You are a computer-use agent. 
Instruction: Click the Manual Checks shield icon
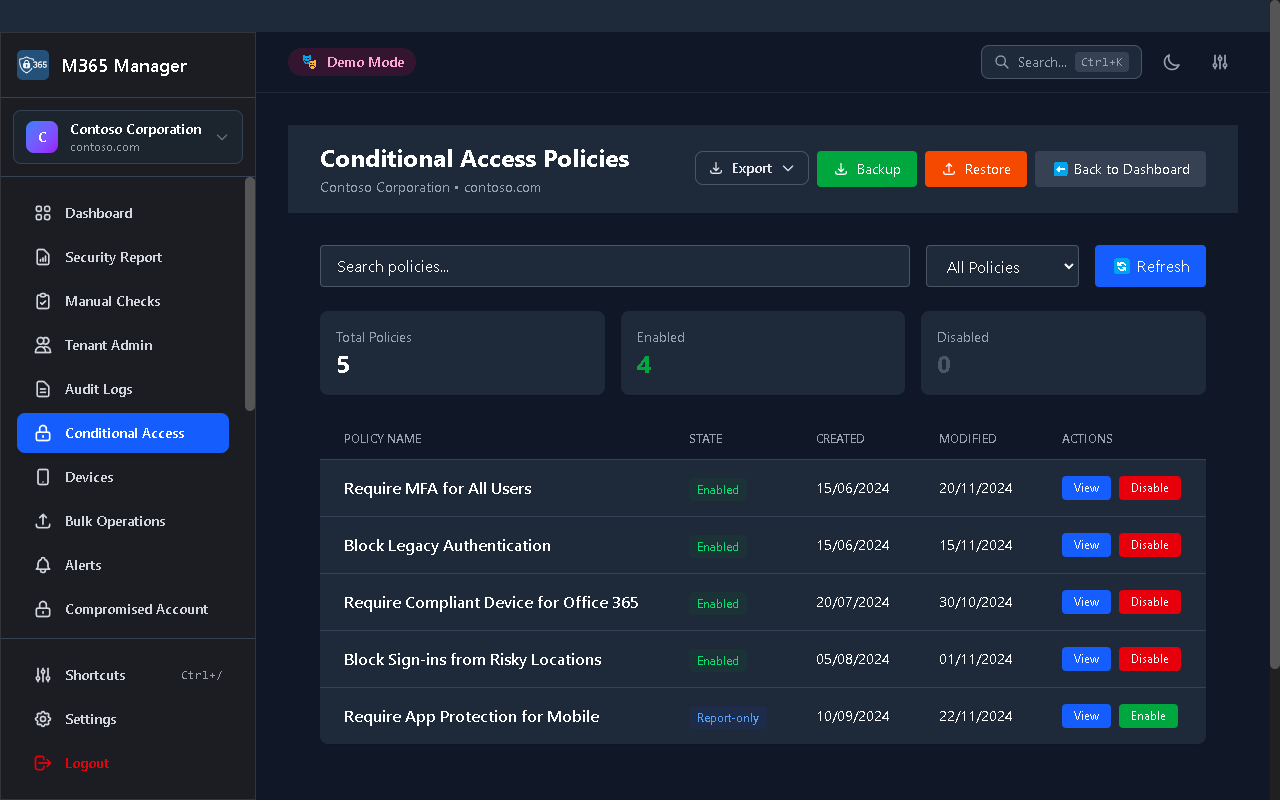41,301
